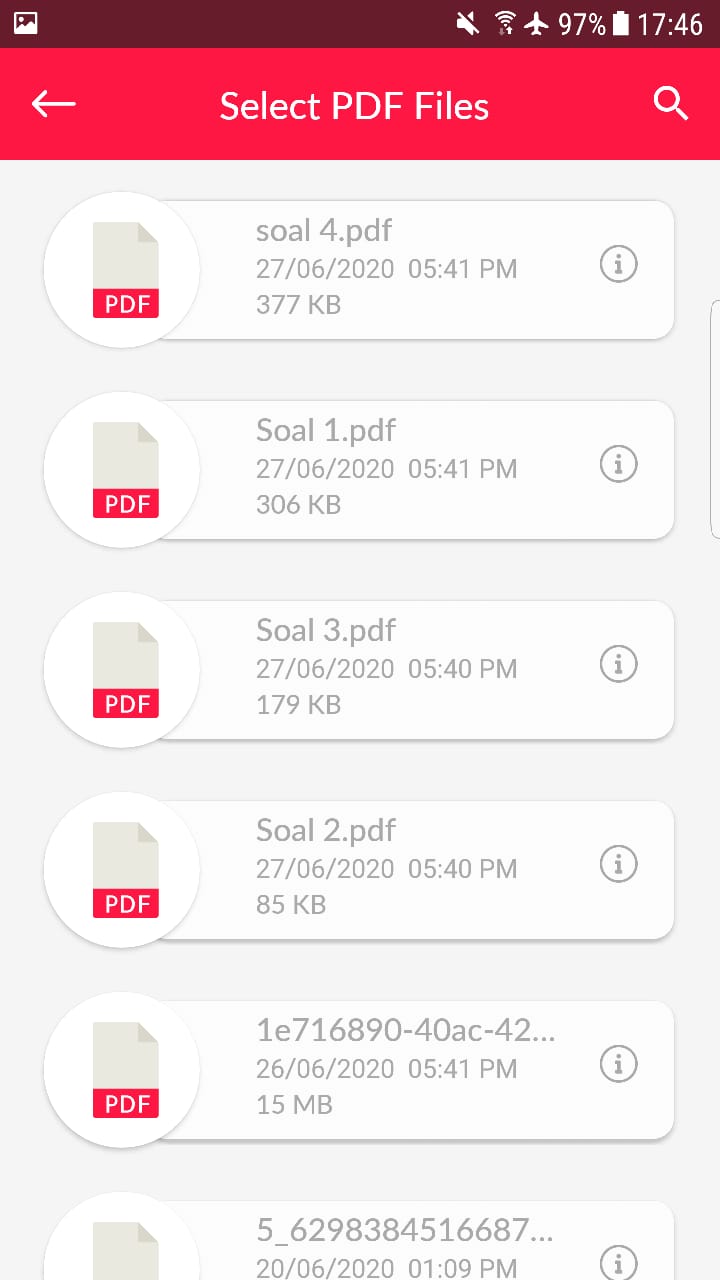
Task: Show info for Soal 2.pdf
Action: pyautogui.click(x=618, y=865)
